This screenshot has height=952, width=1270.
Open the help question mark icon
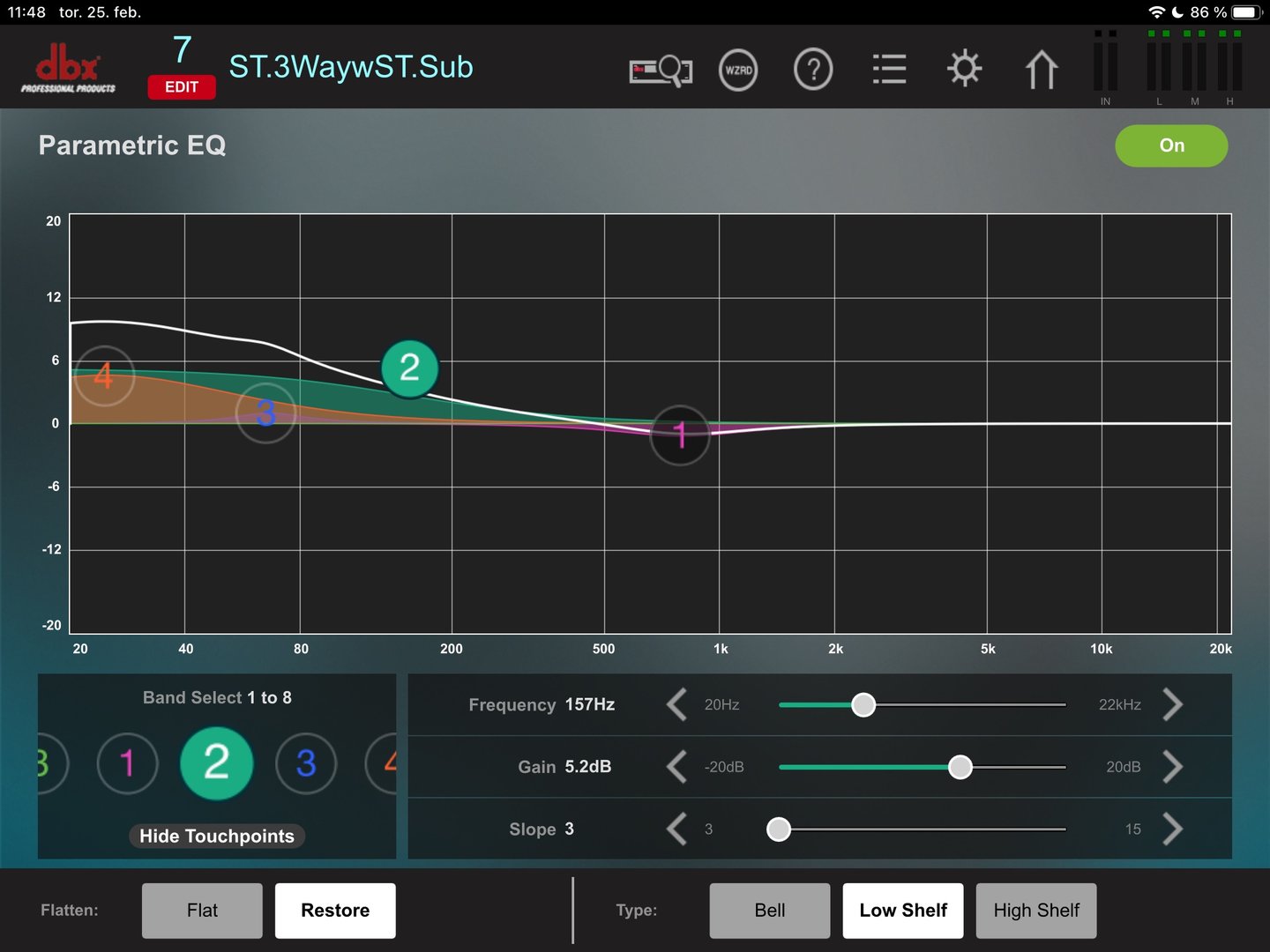coord(813,70)
